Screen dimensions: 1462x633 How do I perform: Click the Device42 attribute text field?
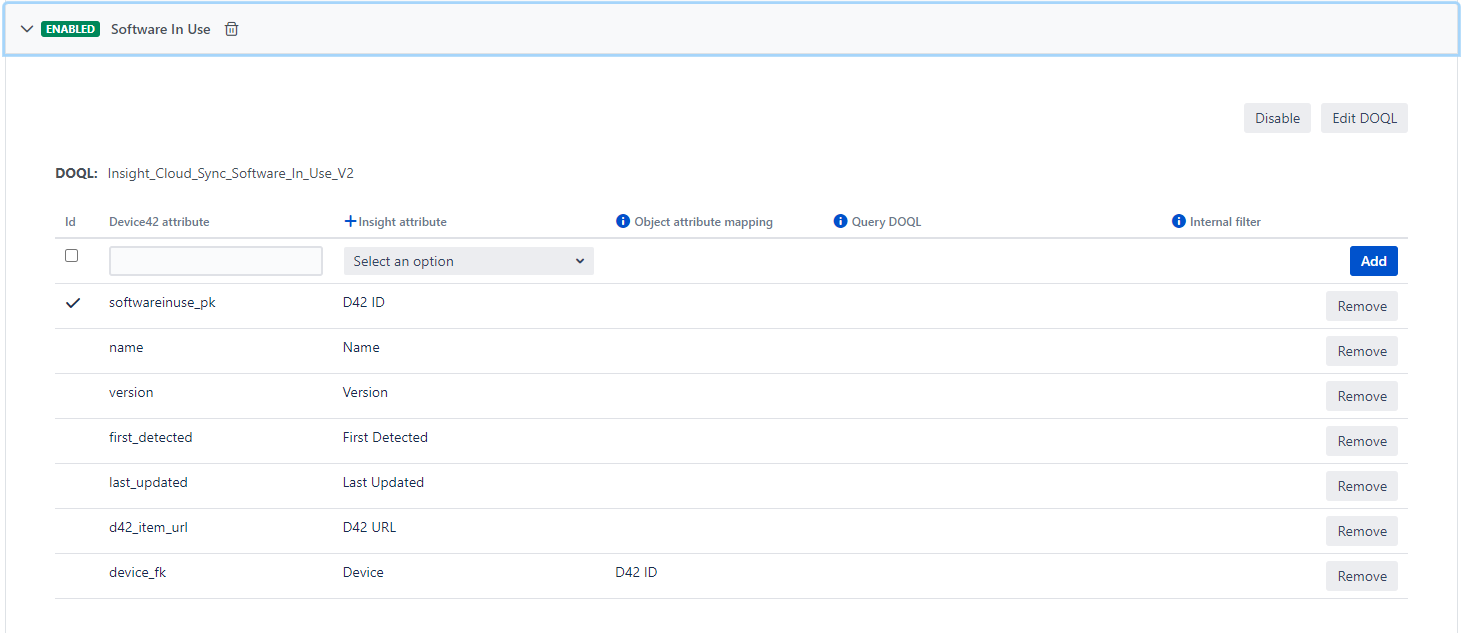coord(216,261)
